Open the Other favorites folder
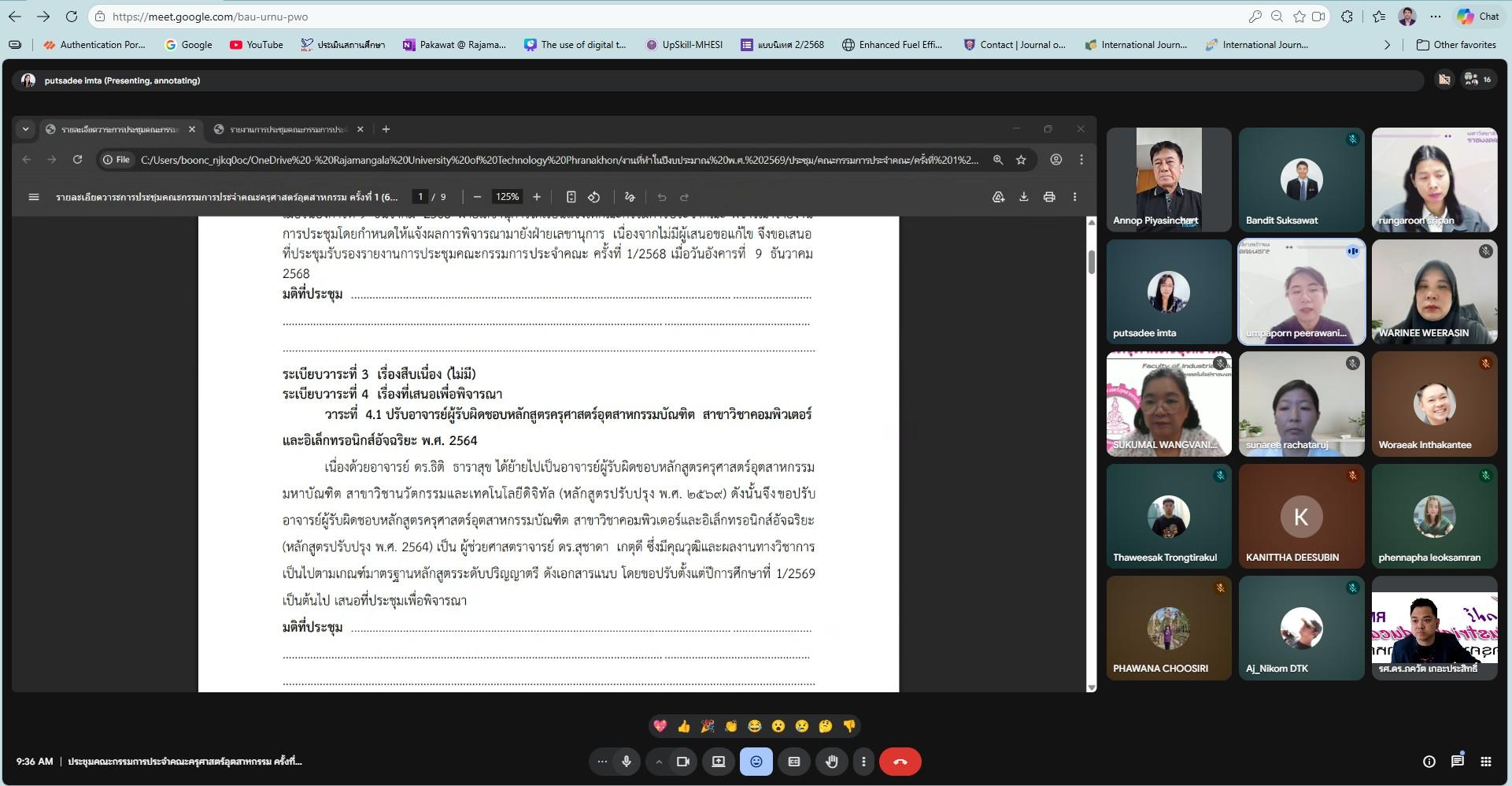This screenshot has height=786, width=1512. coord(1456,45)
